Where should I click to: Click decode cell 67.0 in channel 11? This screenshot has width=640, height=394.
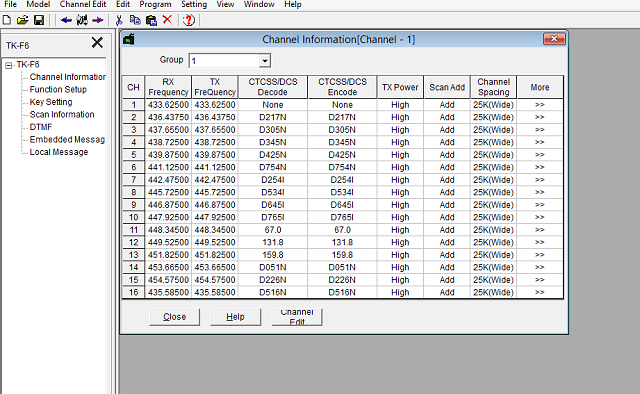(273, 230)
